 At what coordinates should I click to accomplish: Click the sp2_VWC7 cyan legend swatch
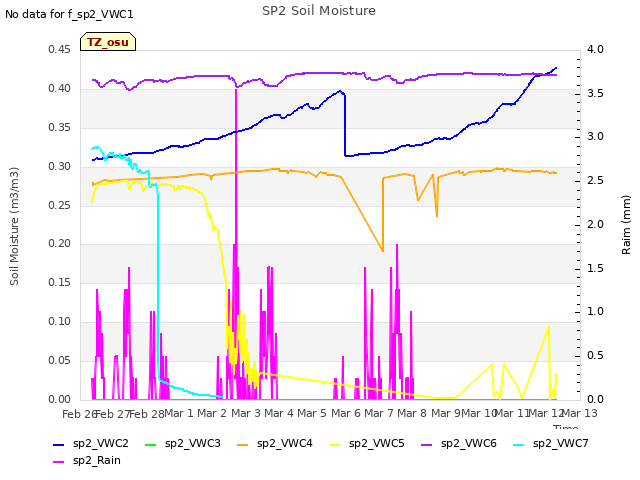[519, 444]
